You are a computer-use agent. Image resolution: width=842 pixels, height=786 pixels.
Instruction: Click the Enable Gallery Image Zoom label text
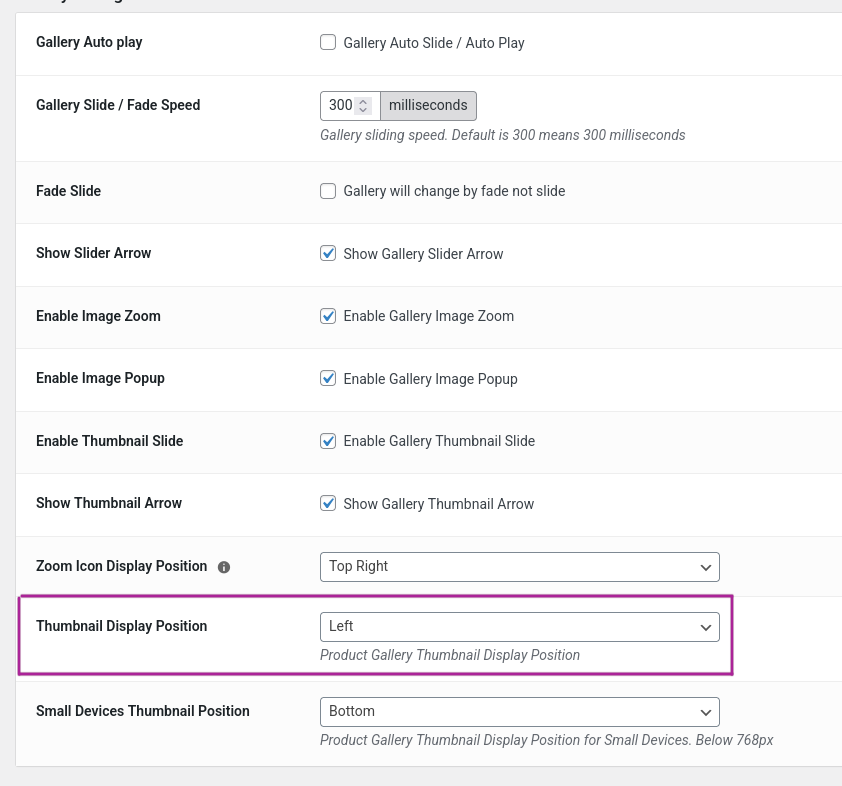click(x=429, y=316)
